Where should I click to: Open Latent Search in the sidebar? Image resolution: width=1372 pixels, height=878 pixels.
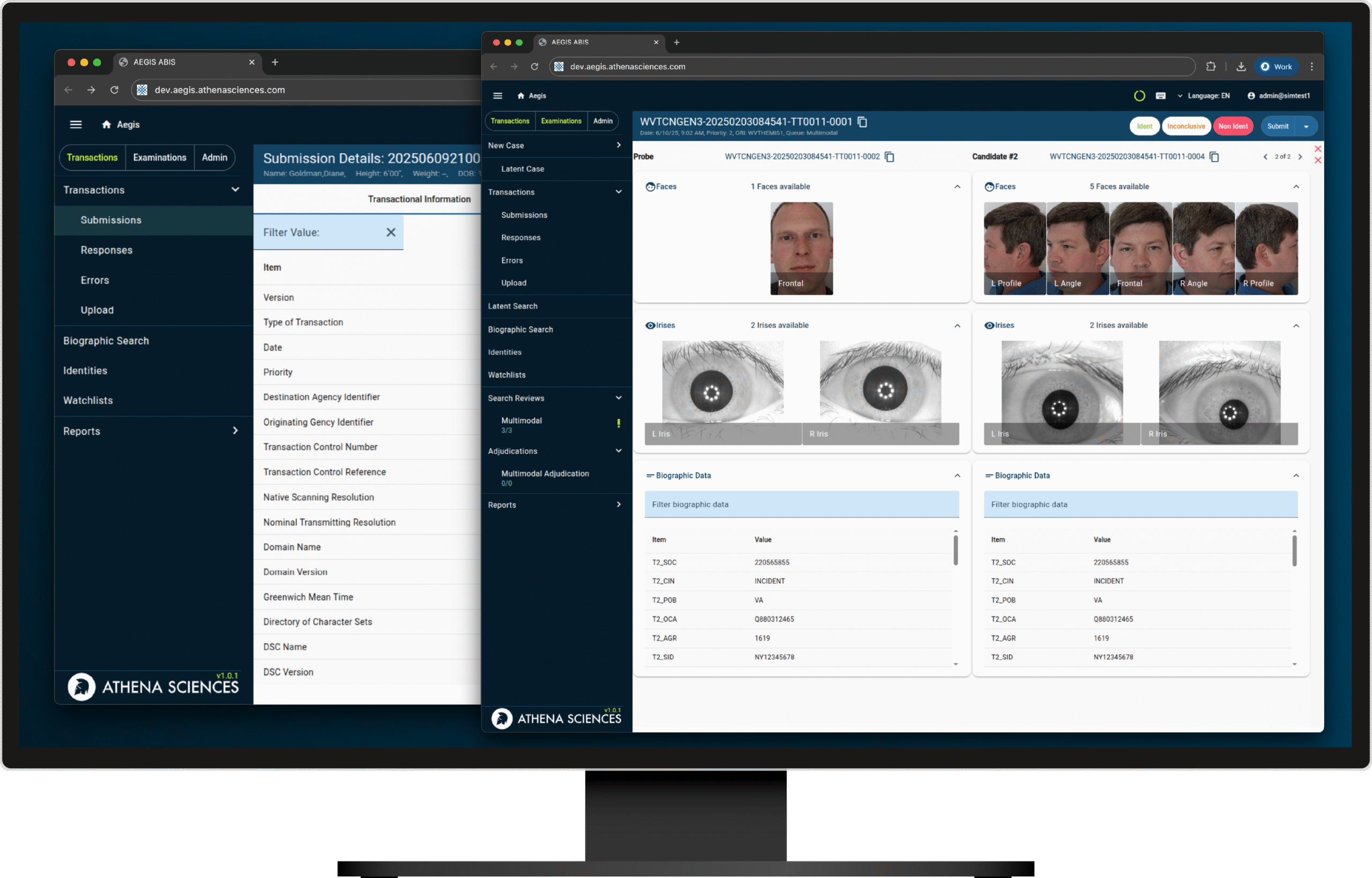512,306
